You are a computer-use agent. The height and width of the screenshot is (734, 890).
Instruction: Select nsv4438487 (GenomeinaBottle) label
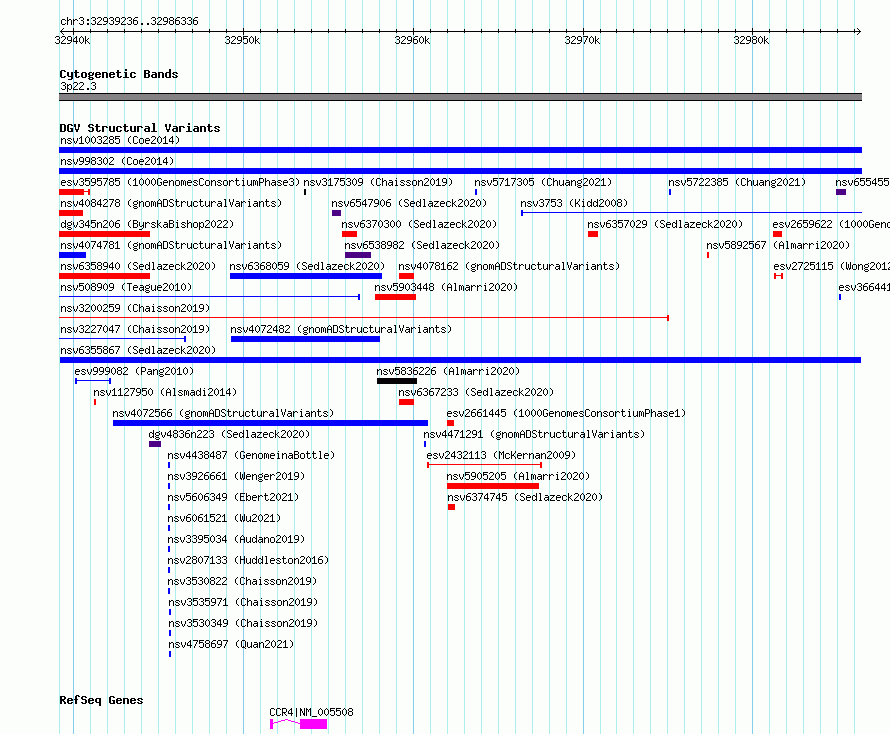(251, 455)
